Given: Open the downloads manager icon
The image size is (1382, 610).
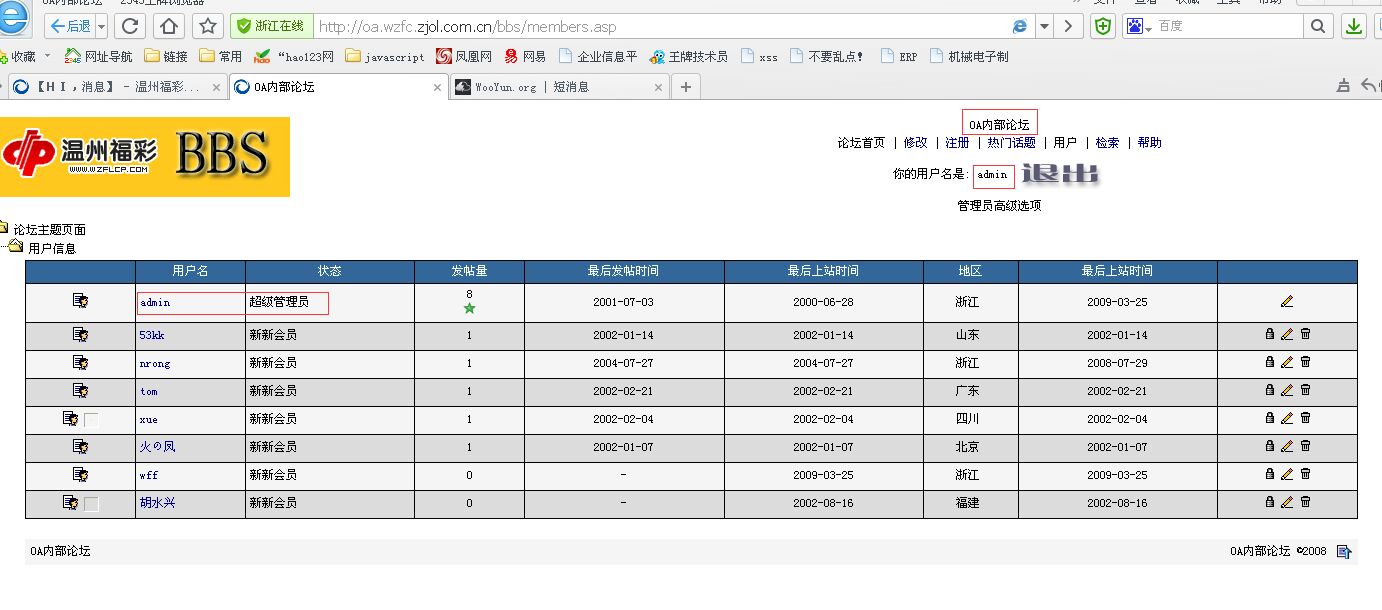Looking at the screenshot, I should [1354, 26].
